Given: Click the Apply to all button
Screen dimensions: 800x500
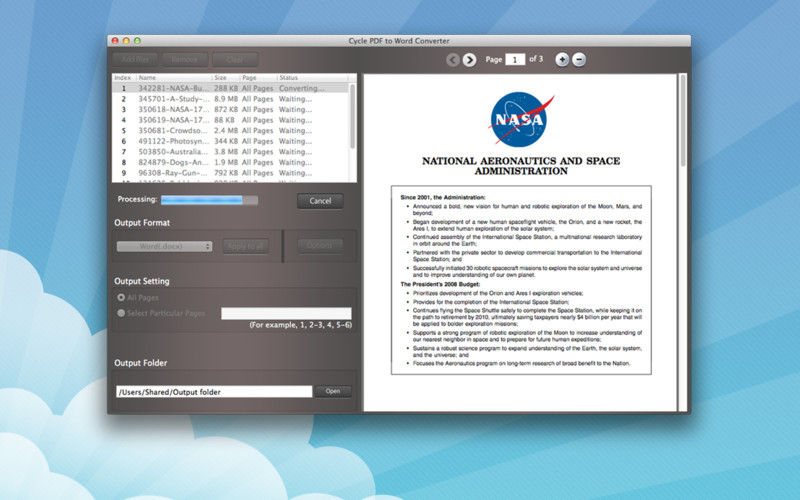Looking at the screenshot, I should [245, 246].
